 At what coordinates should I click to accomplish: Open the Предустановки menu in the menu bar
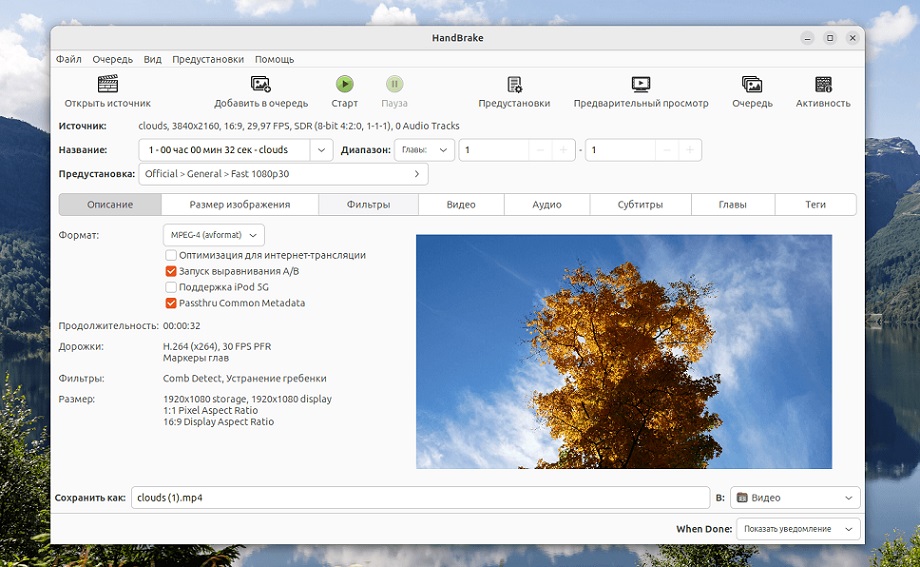[208, 59]
